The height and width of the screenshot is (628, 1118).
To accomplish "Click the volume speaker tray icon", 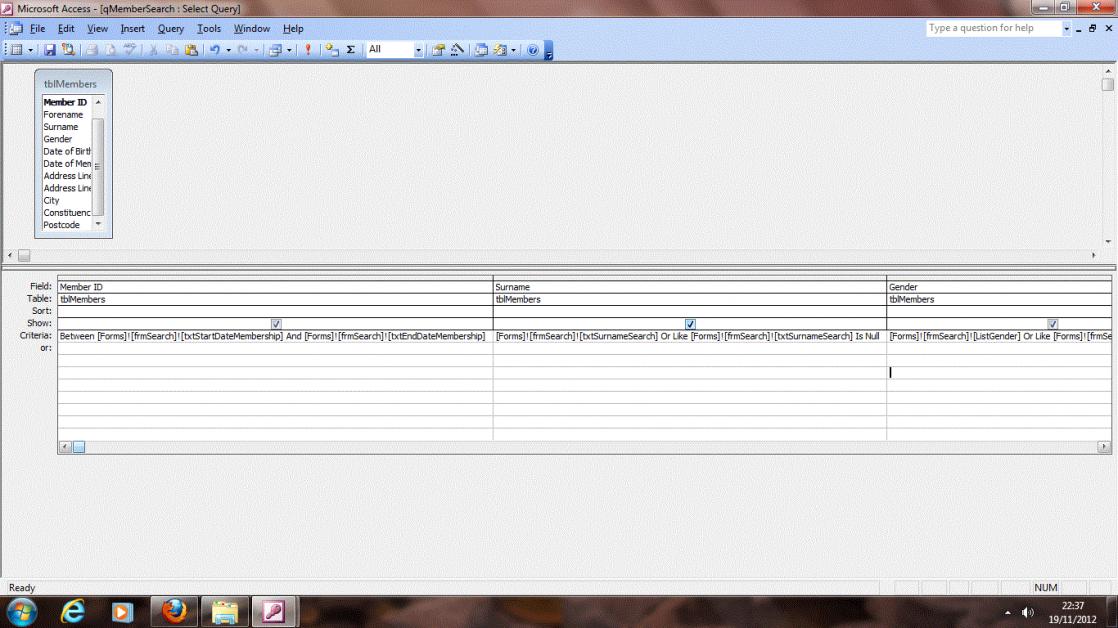I will [1027, 612].
